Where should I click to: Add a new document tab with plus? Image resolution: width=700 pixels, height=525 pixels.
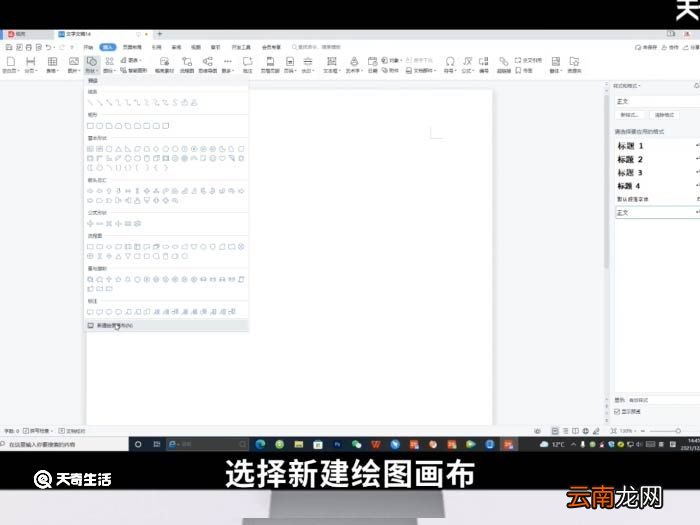tap(159, 34)
